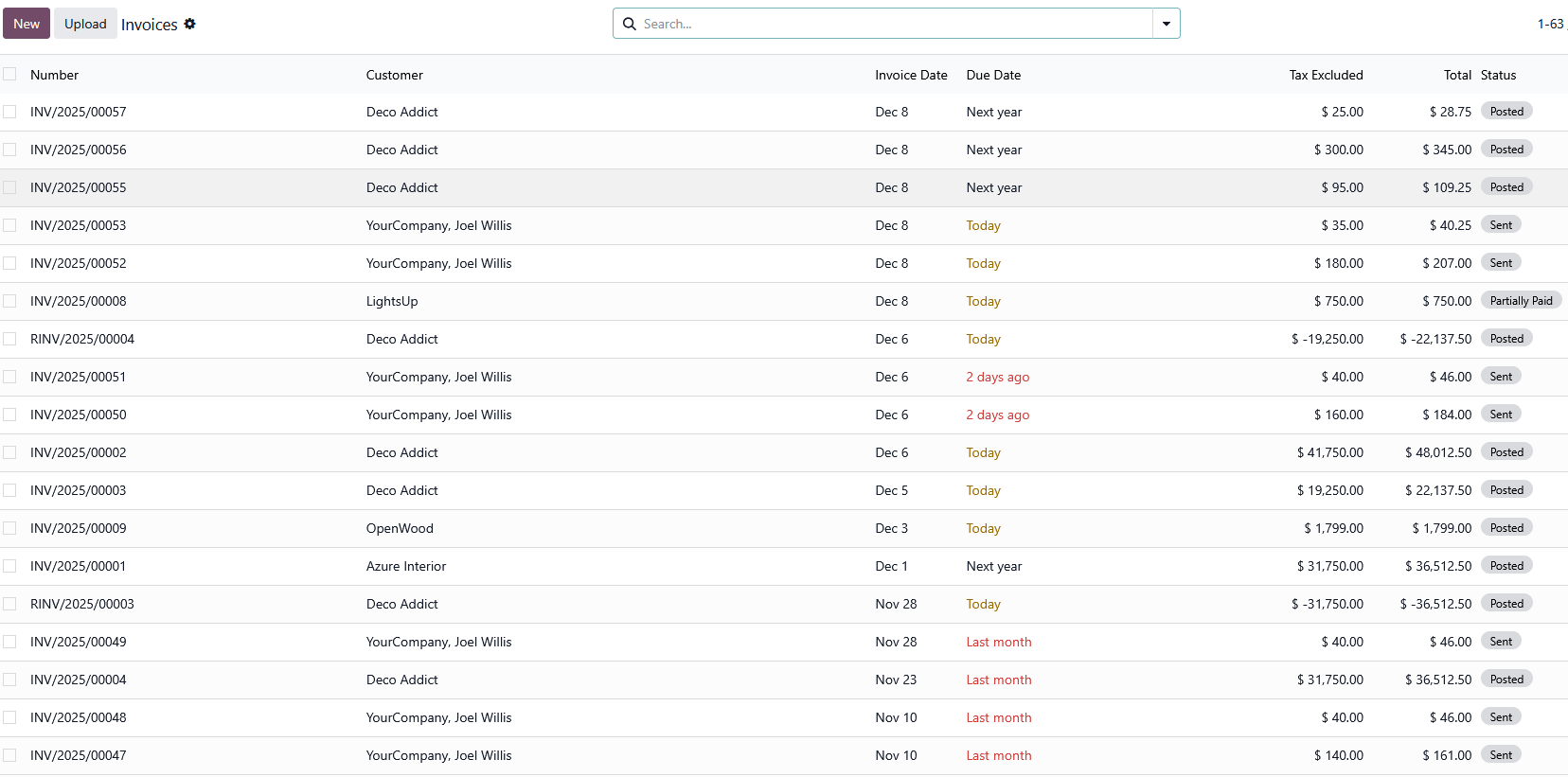Viewport: 1568px width, 777px height.
Task: Sort by Customer column header
Action: pyautogui.click(x=394, y=75)
